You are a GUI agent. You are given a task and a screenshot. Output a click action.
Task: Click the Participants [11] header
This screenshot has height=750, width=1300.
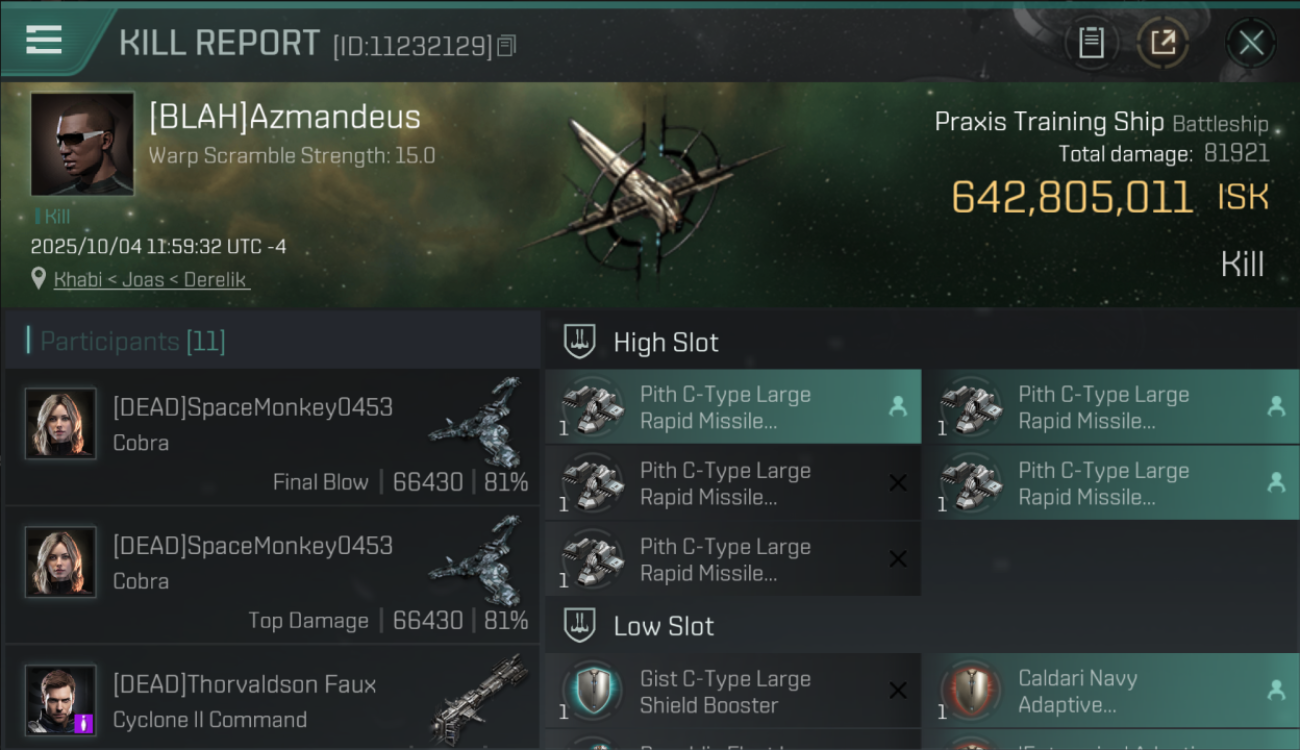(133, 341)
